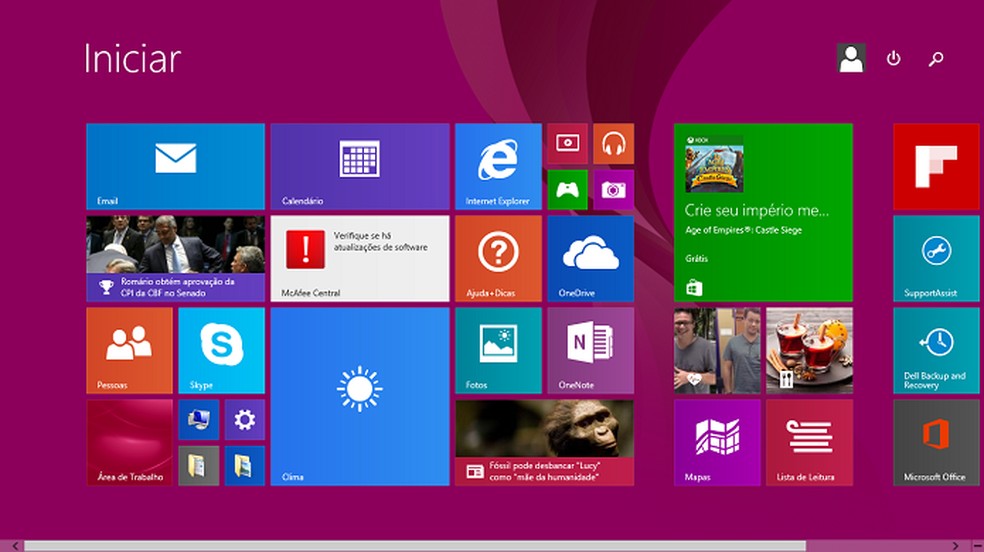Open the Lista de Leitura tile

pos(810,443)
